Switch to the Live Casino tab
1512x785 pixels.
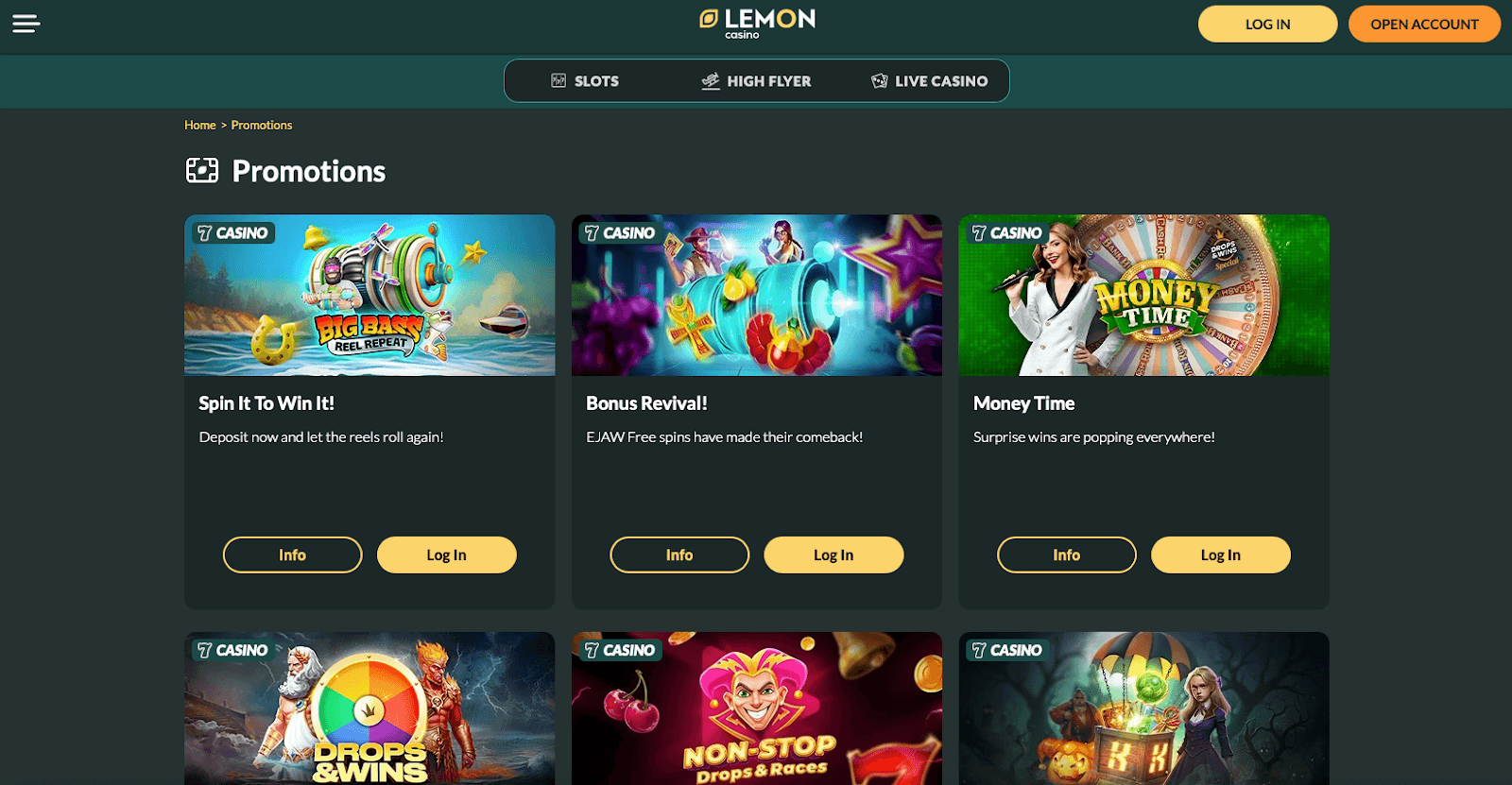(930, 81)
